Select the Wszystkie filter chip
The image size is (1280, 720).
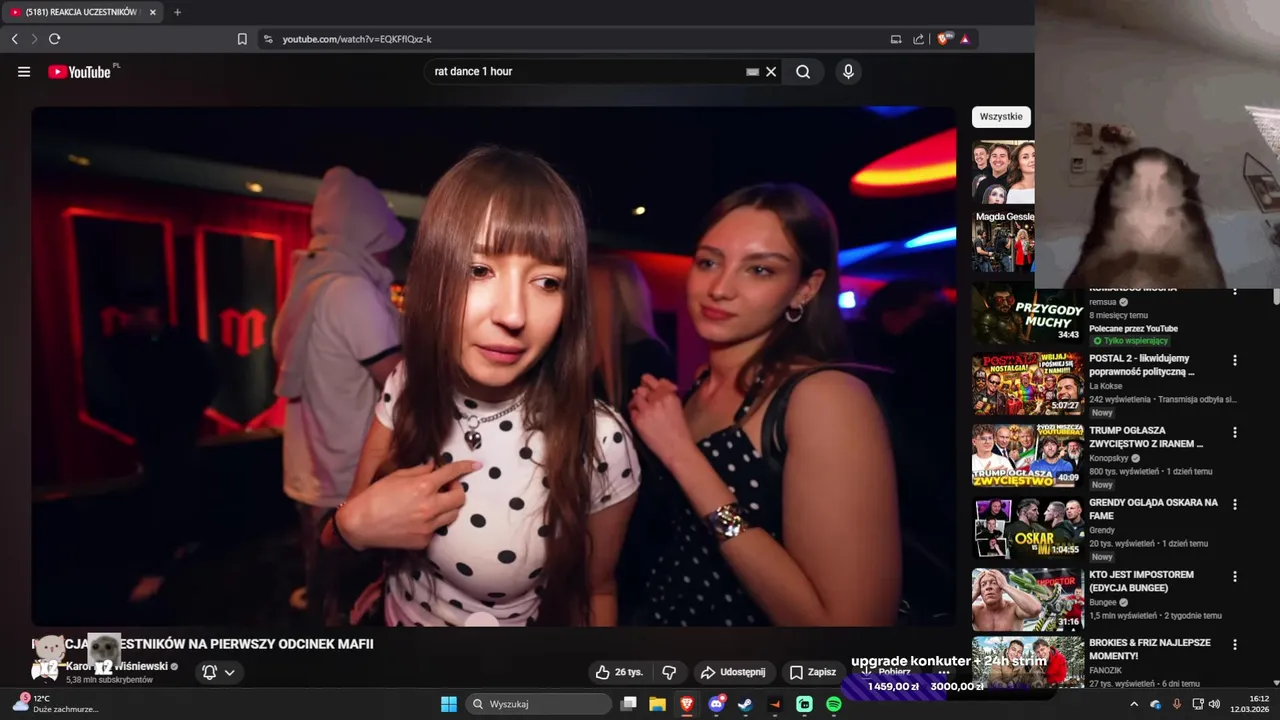[x=1001, y=117]
